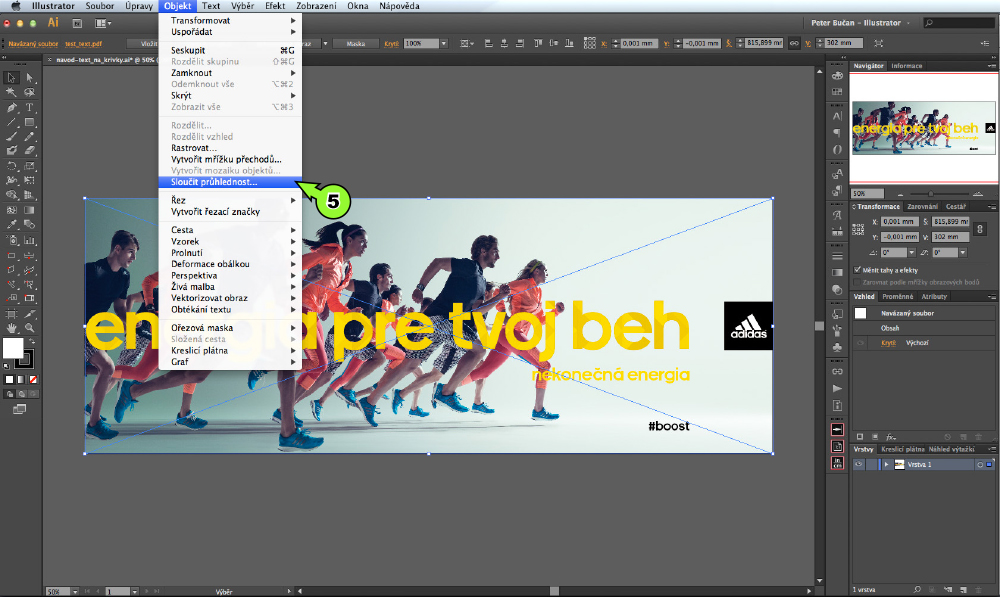Select the Zoom magnifier tool
1000x597 pixels.
tap(29, 328)
